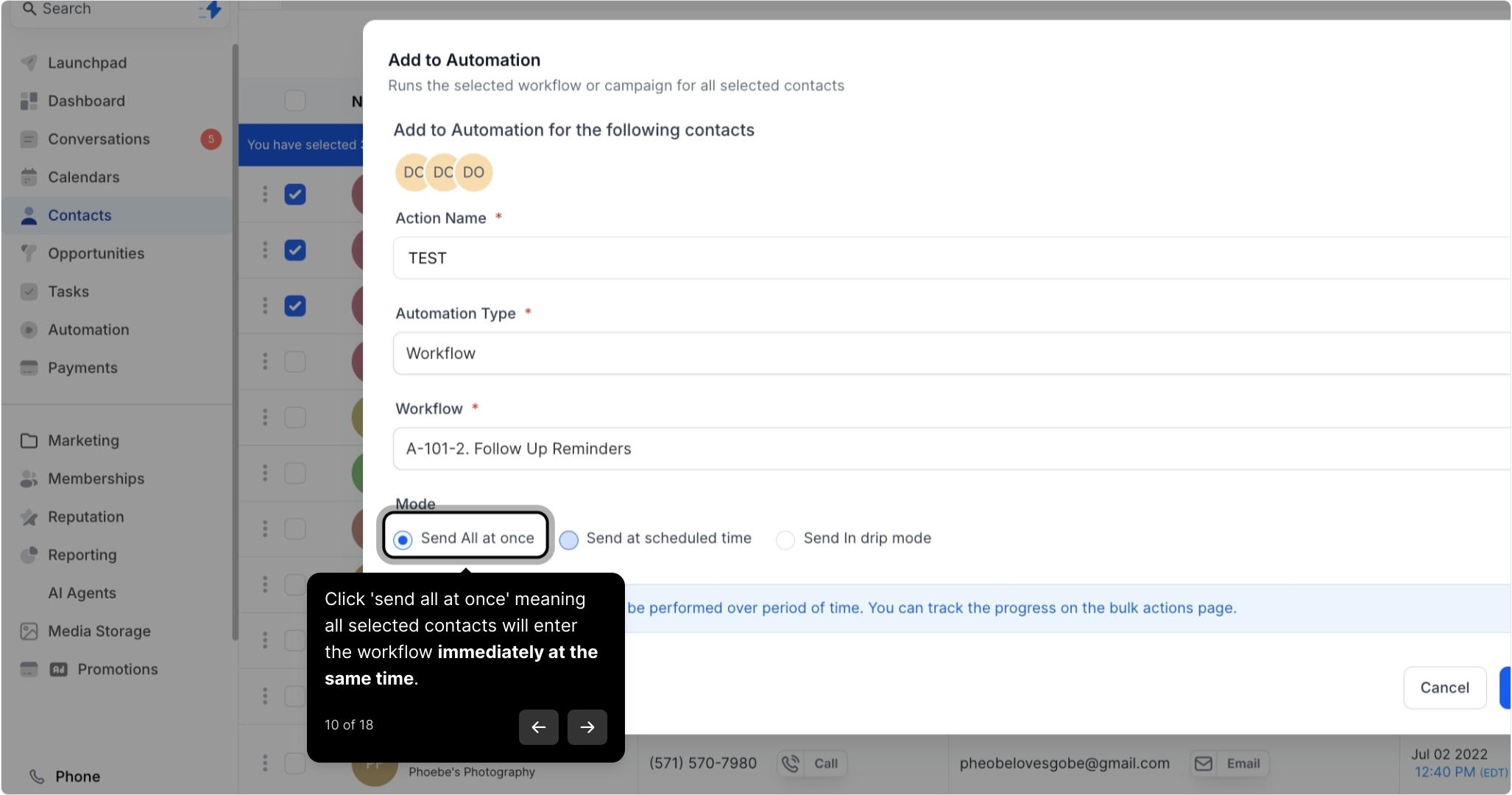The image size is (1512, 795).
Task: Click the lightning bolt quick actions icon
Action: coord(212,10)
